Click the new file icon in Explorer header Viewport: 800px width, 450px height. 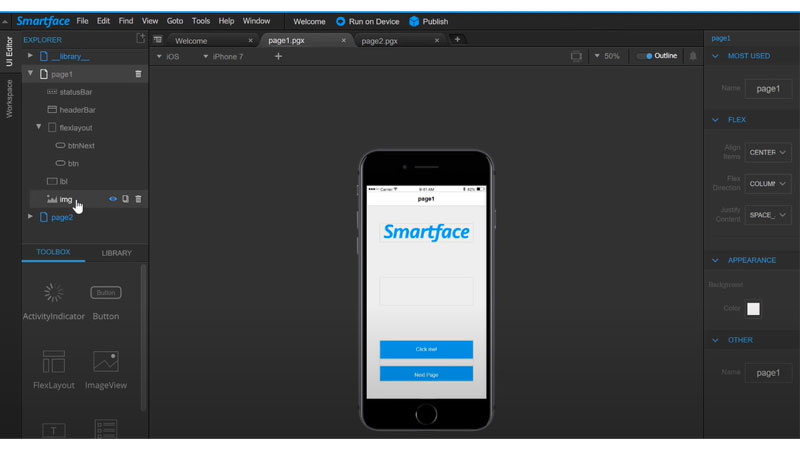click(140, 39)
